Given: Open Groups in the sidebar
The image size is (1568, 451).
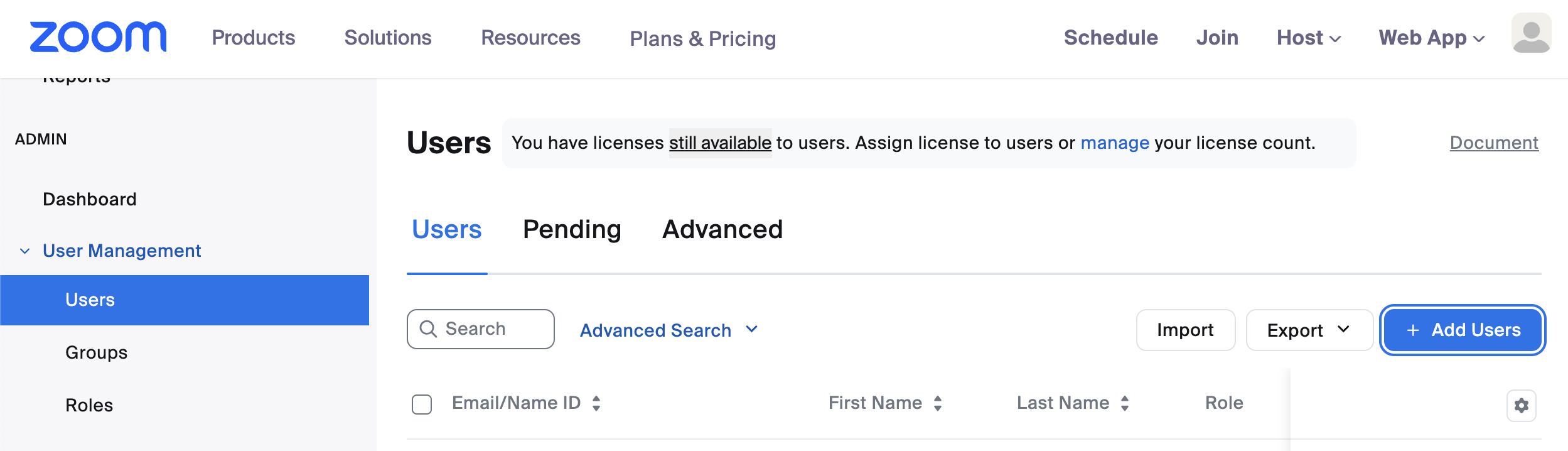Looking at the screenshot, I should click(97, 352).
